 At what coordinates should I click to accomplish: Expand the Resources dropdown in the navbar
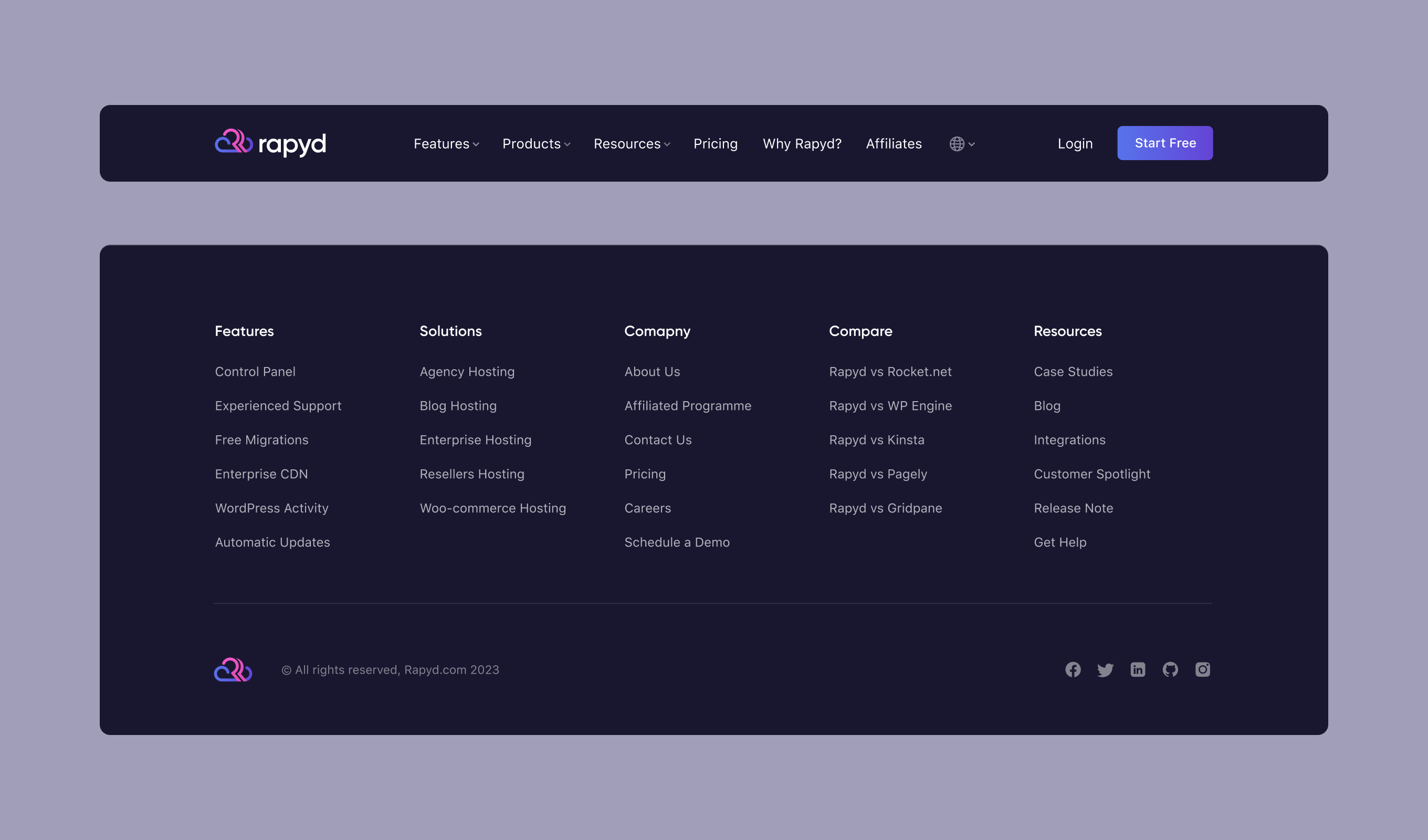(632, 144)
